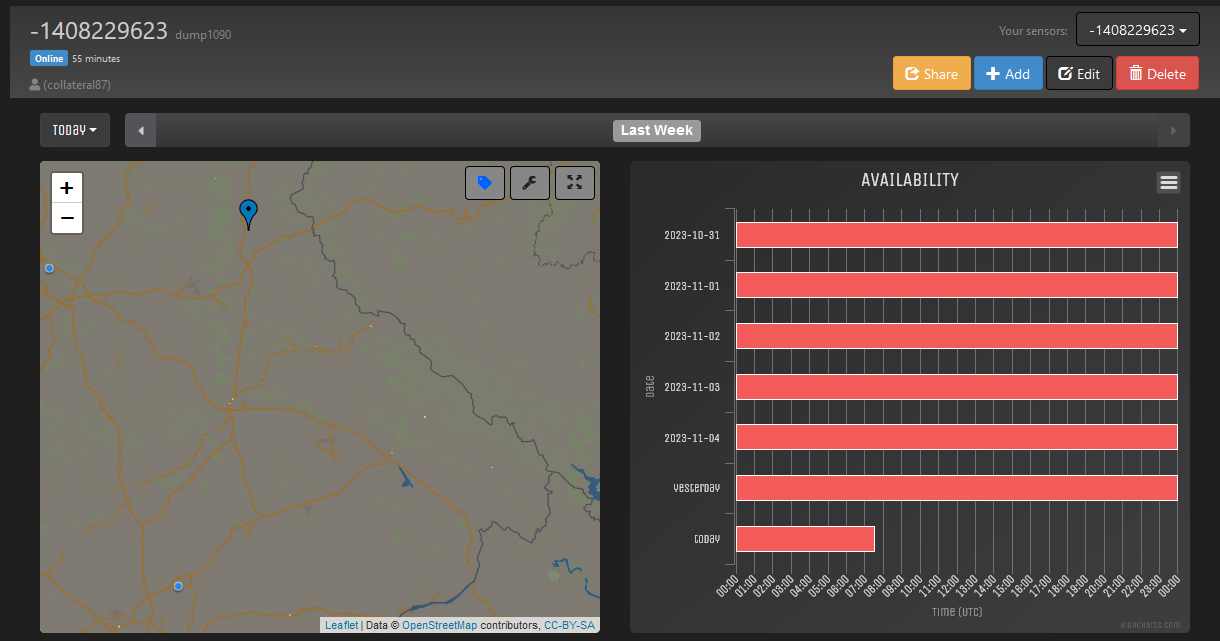
Task: Click the Highcharts.com credit
Action: click(x=1150, y=625)
